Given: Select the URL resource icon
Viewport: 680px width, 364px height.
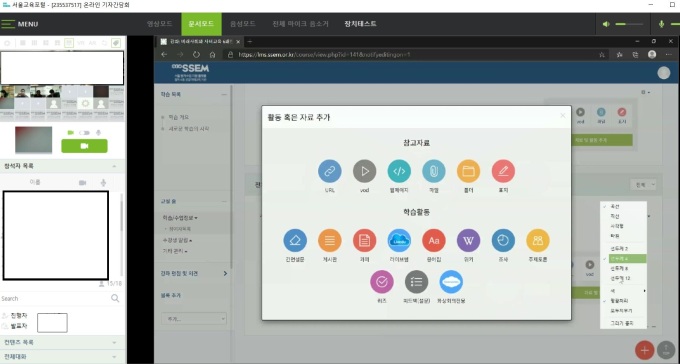Looking at the screenshot, I should (x=330, y=171).
